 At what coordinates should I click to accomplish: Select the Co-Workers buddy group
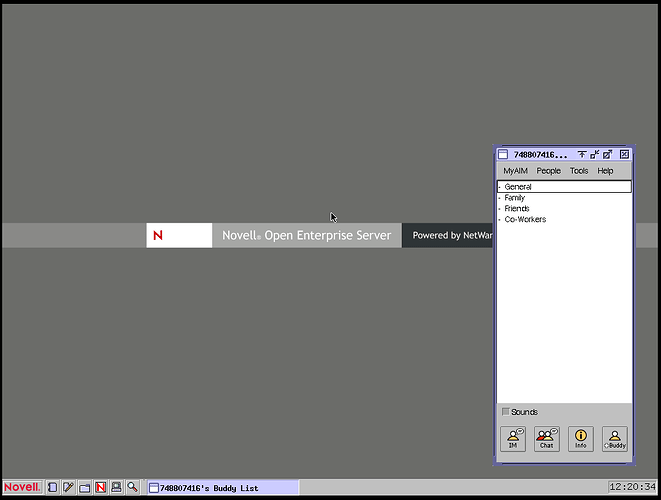tap(564, 219)
